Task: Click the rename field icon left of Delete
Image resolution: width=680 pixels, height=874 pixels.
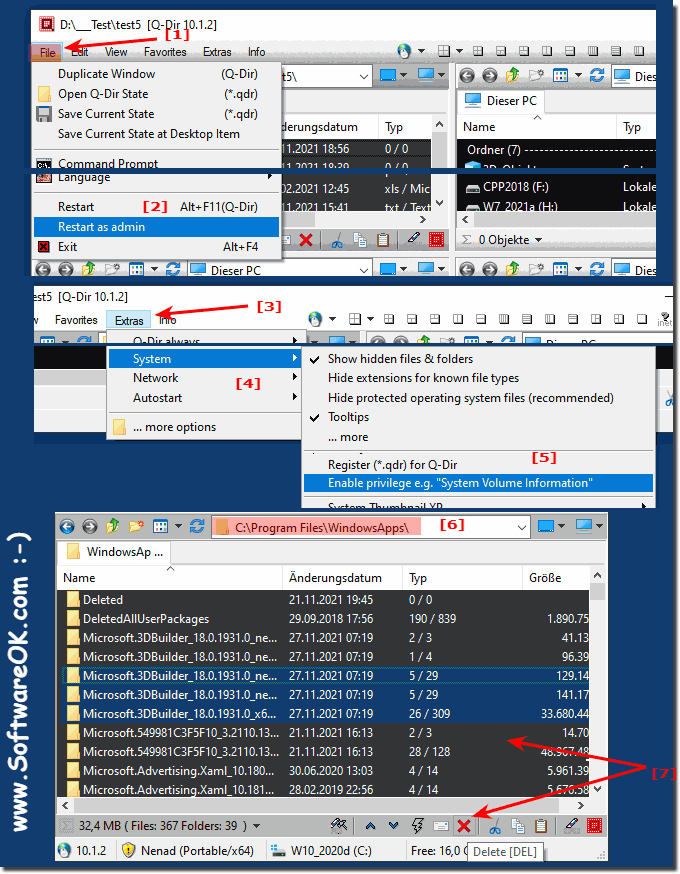Action: pyautogui.click(x=441, y=826)
